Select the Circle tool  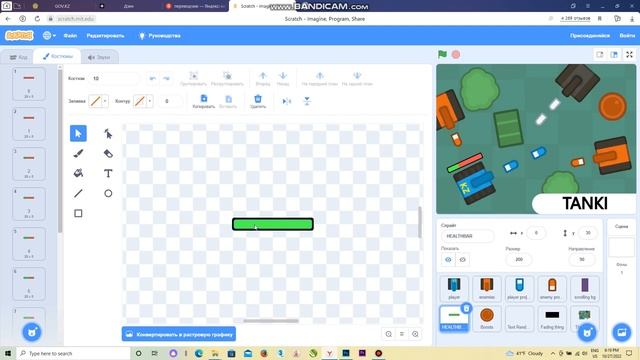pos(108,193)
